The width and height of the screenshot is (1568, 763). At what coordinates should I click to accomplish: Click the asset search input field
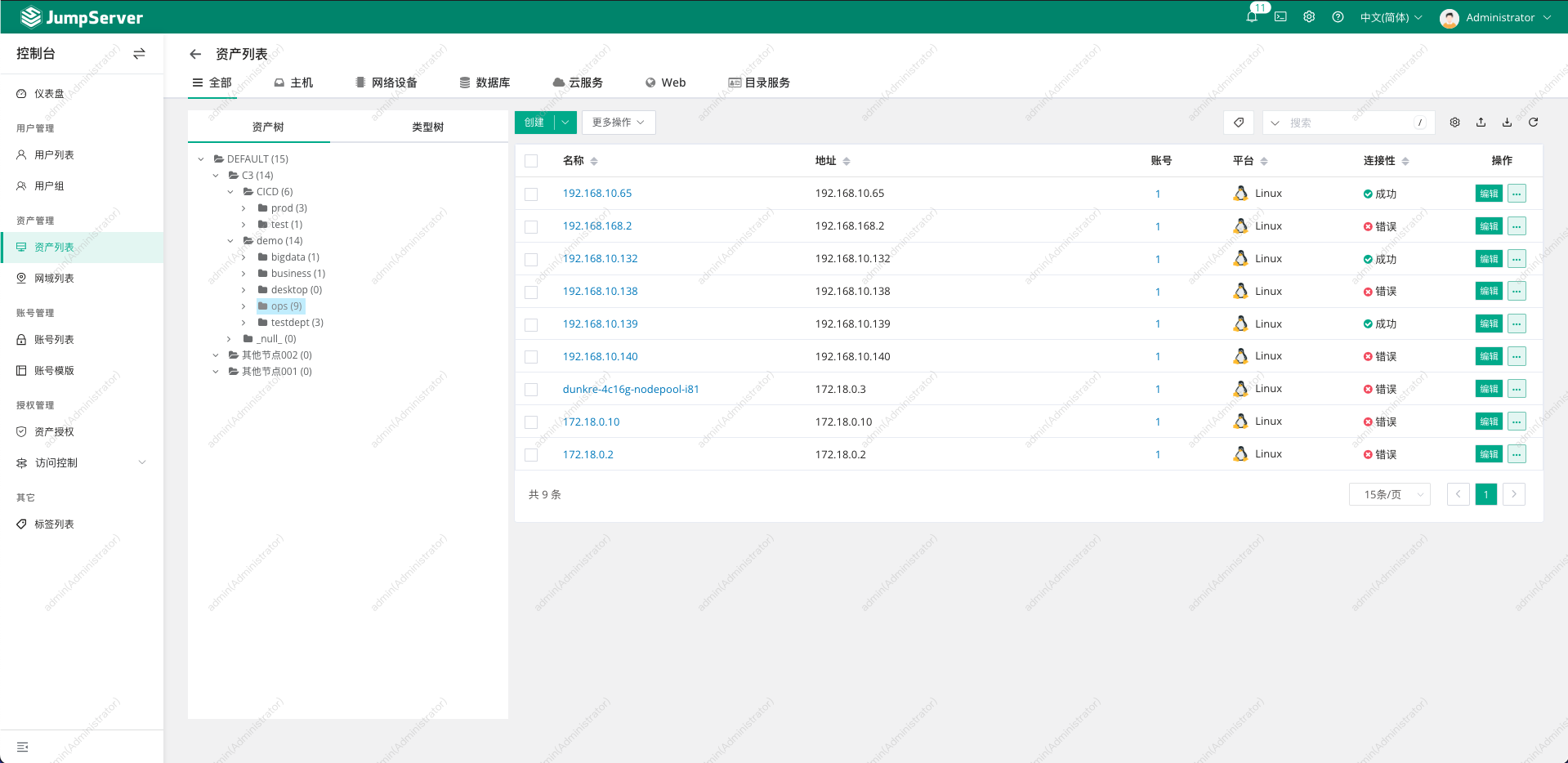click(1348, 123)
